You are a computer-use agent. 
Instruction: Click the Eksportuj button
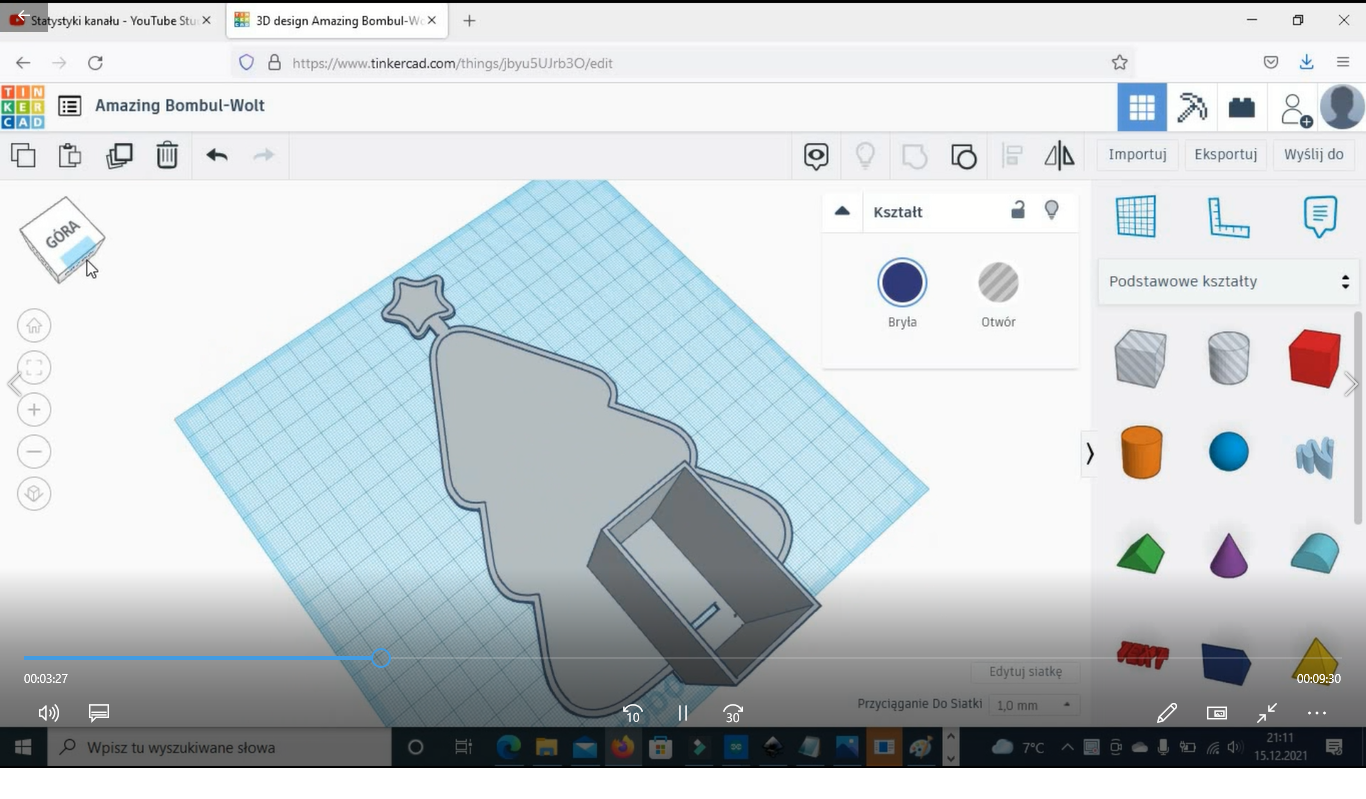tap(1225, 154)
